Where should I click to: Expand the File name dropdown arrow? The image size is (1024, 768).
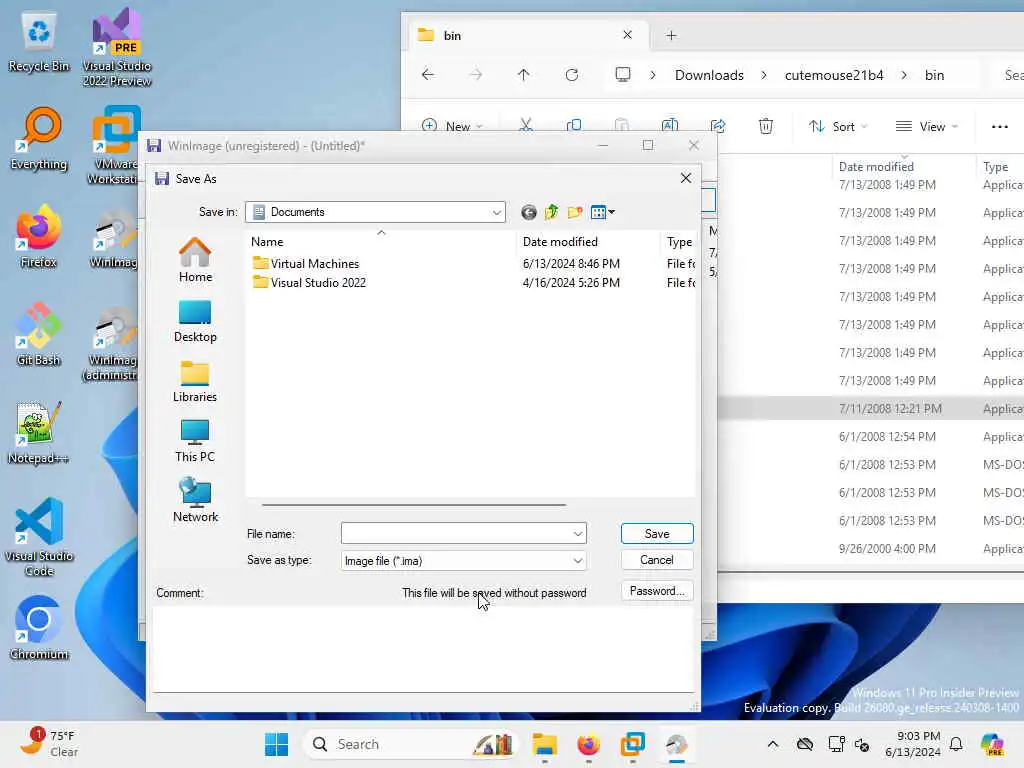(x=578, y=534)
